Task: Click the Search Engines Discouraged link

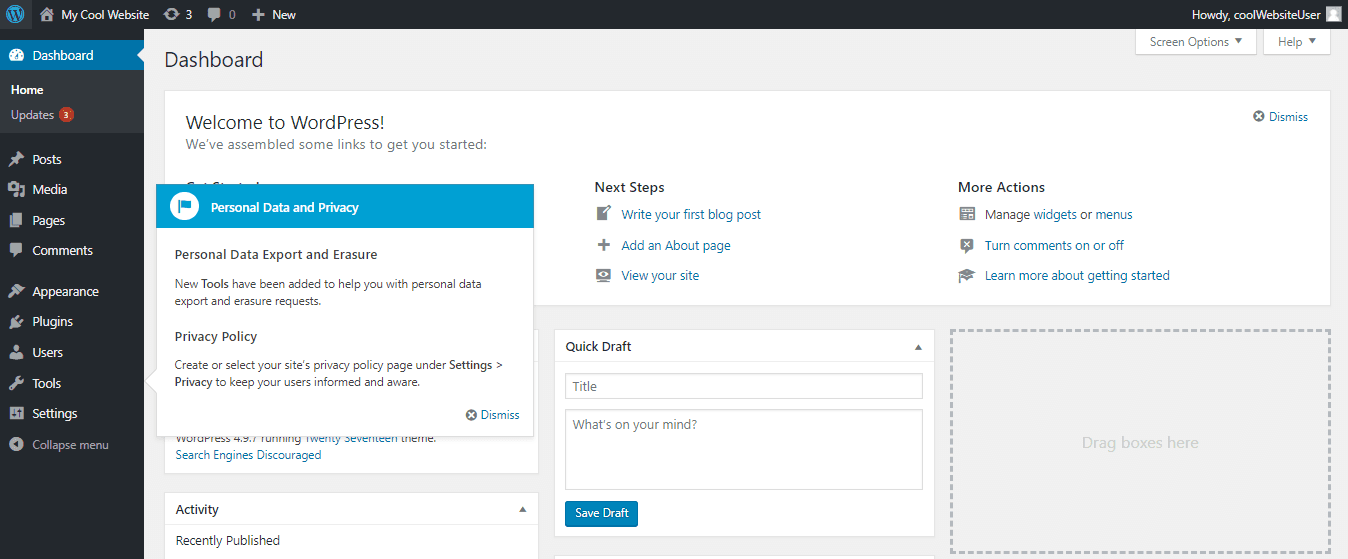Action: (x=249, y=455)
